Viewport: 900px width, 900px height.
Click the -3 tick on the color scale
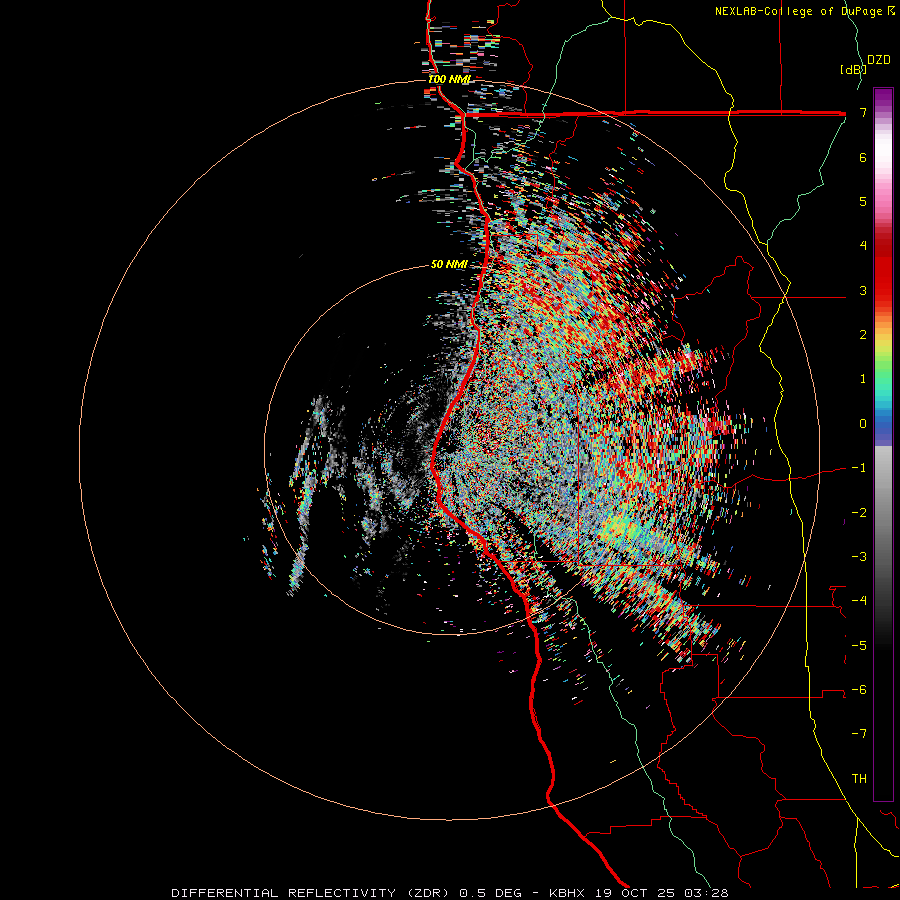859,557
